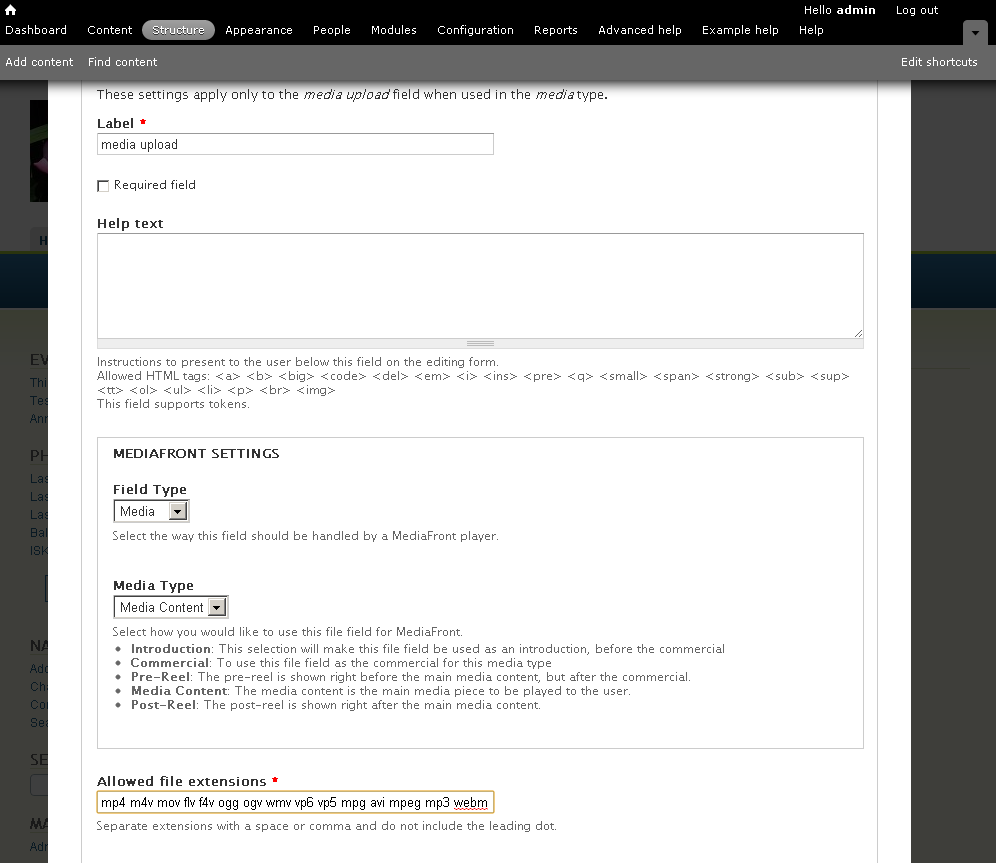
Task: Switch to the Dashboard
Action: [x=36, y=30]
